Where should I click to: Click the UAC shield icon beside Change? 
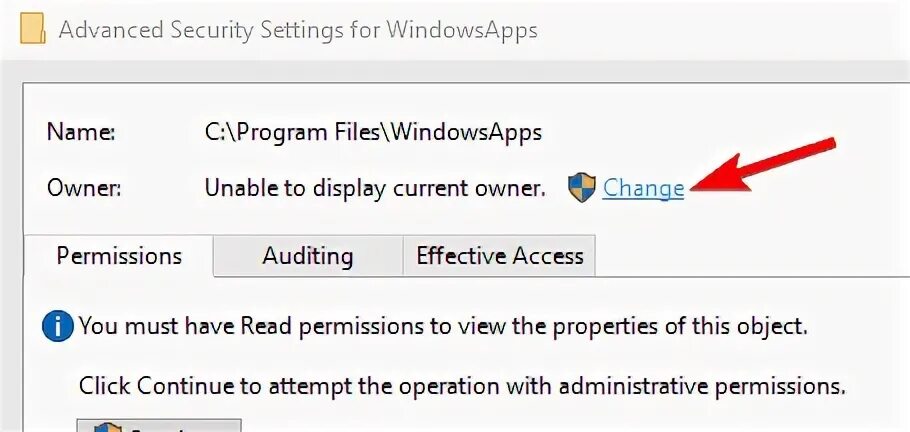click(581, 187)
